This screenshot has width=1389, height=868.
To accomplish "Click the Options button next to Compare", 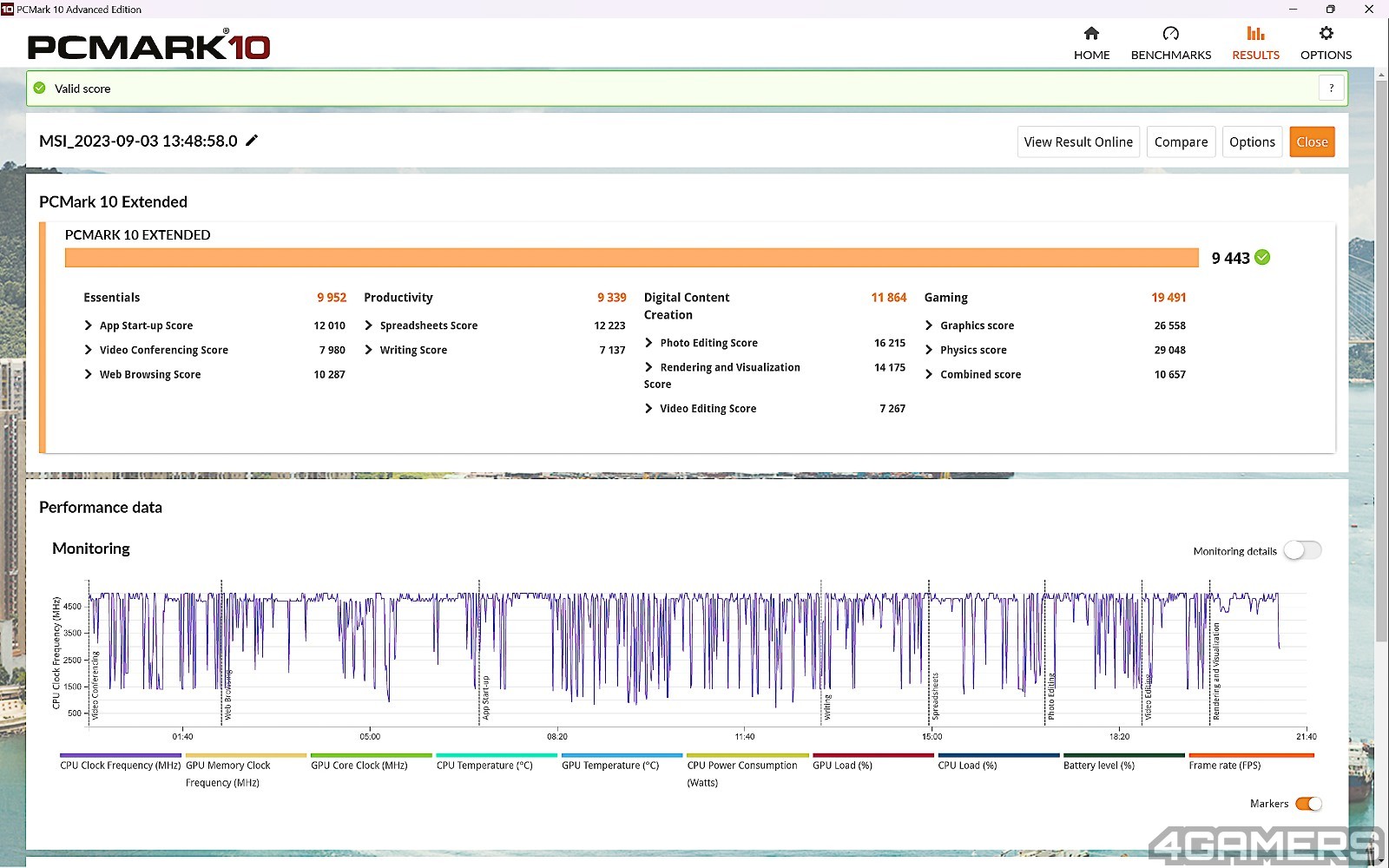I will tap(1252, 142).
